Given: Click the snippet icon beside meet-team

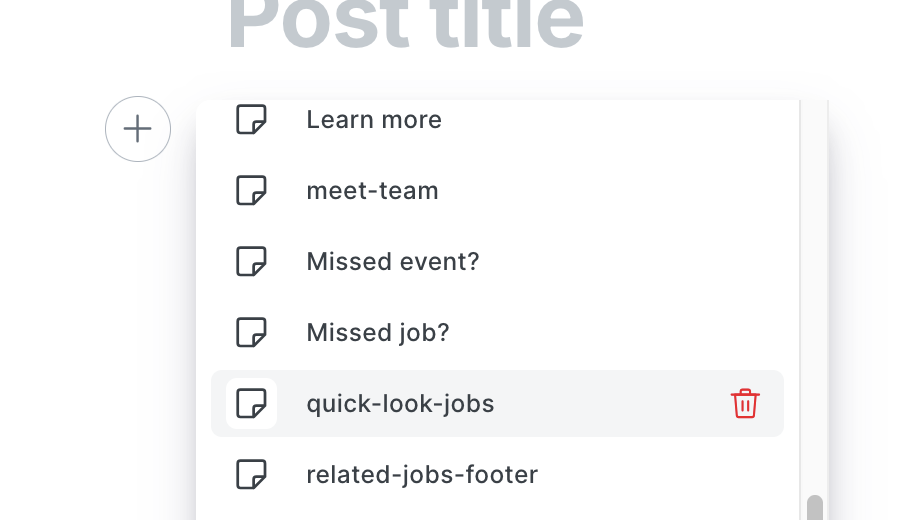Looking at the screenshot, I should 251,190.
